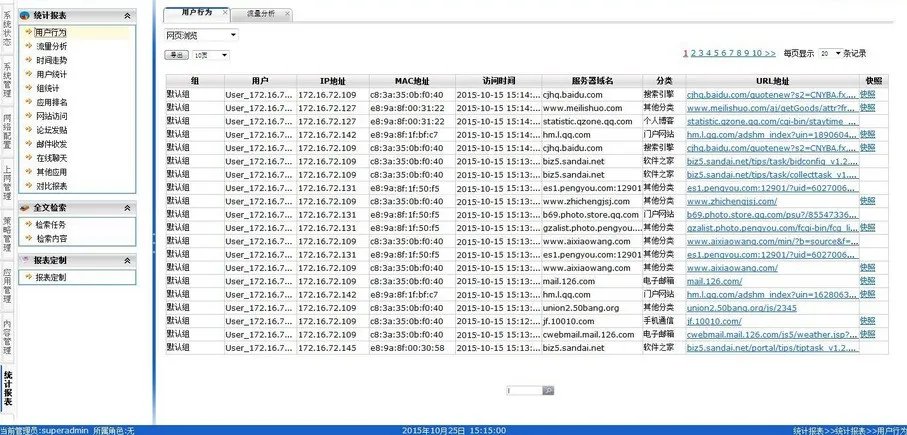Open the 用户统计 report item
The width and height of the screenshot is (907, 435).
(51, 75)
